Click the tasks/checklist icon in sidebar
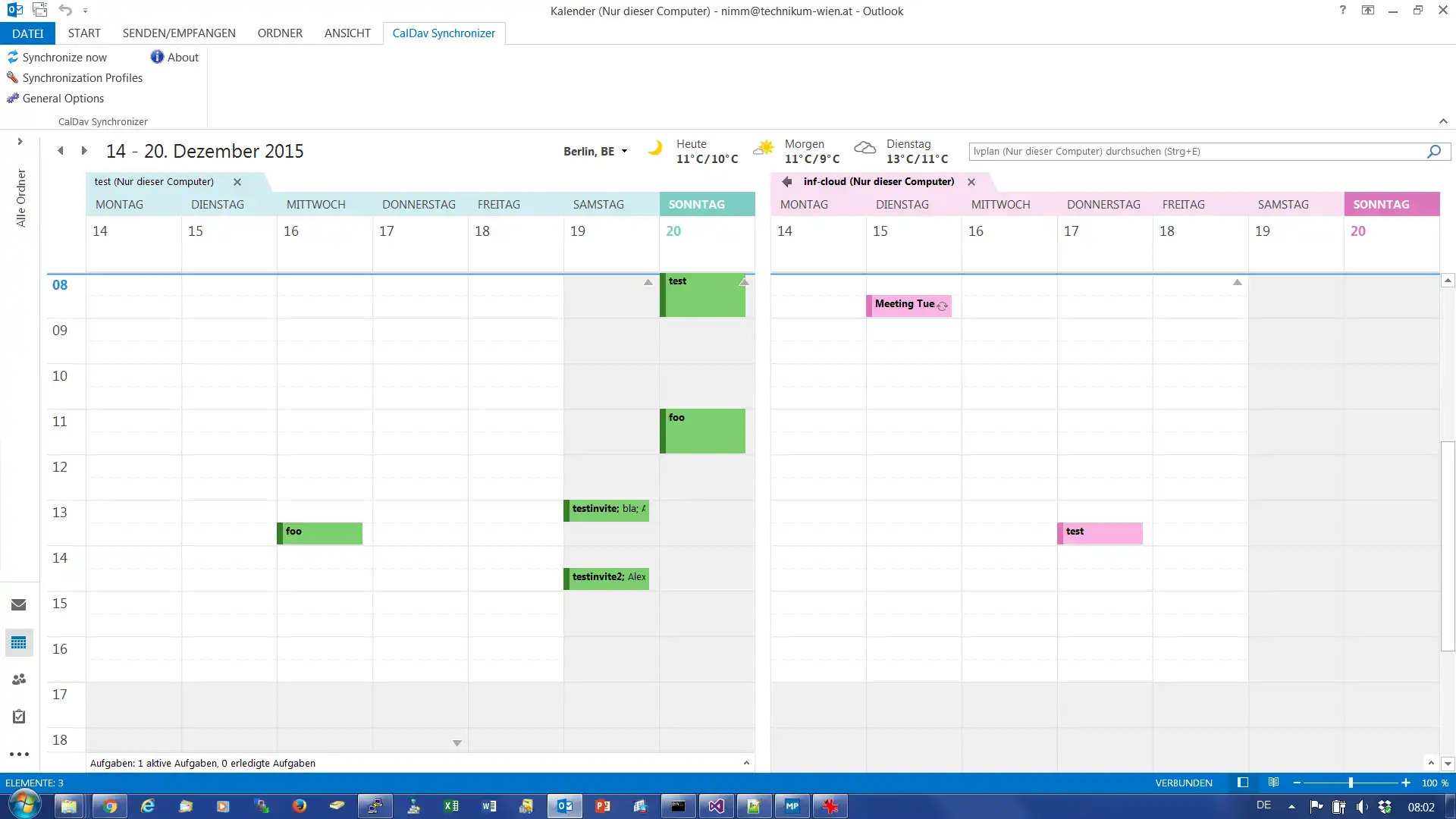This screenshot has height=819, width=1456. [18, 716]
